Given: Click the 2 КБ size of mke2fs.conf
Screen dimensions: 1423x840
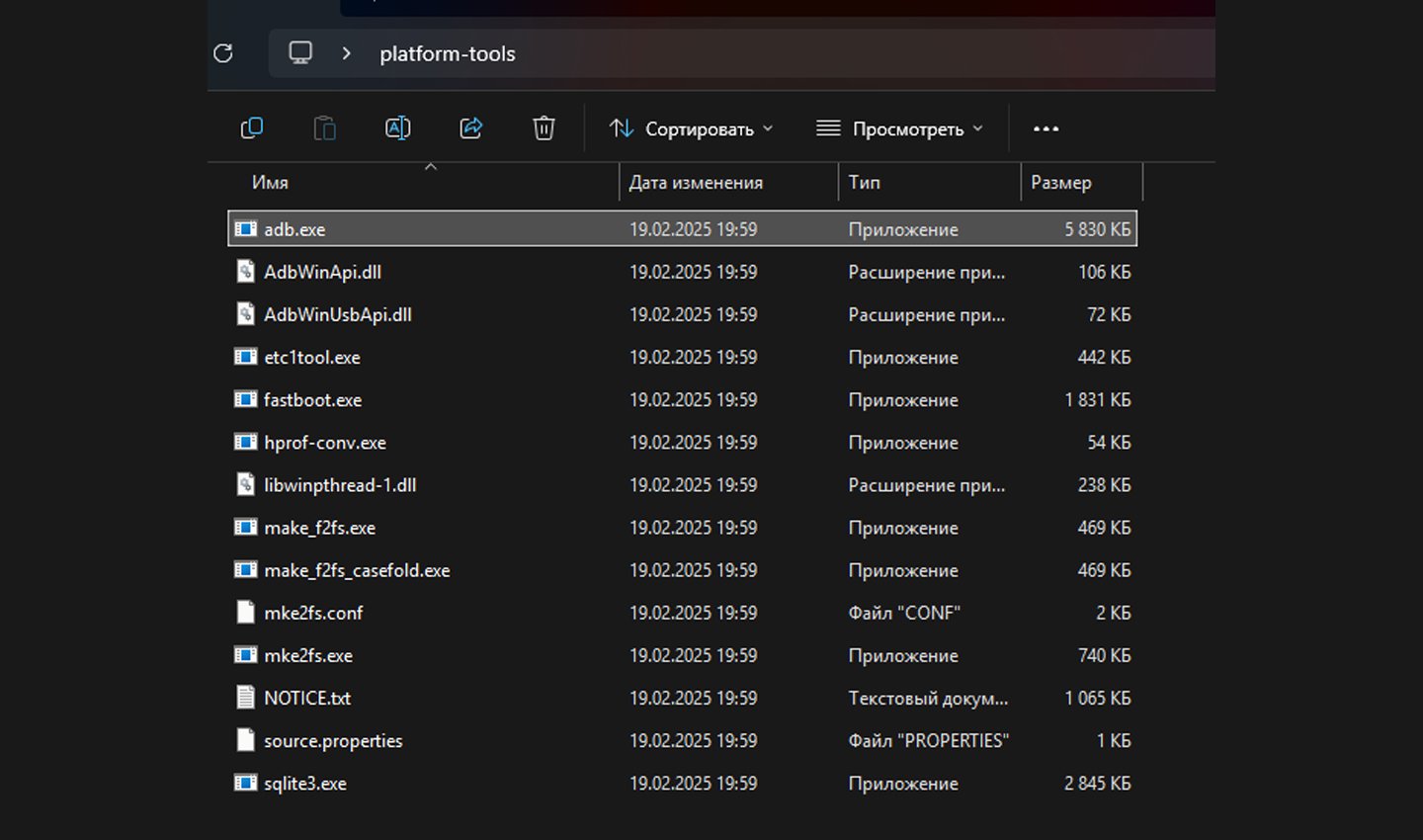Looking at the screenshot, I should (x=1114, y=613).
